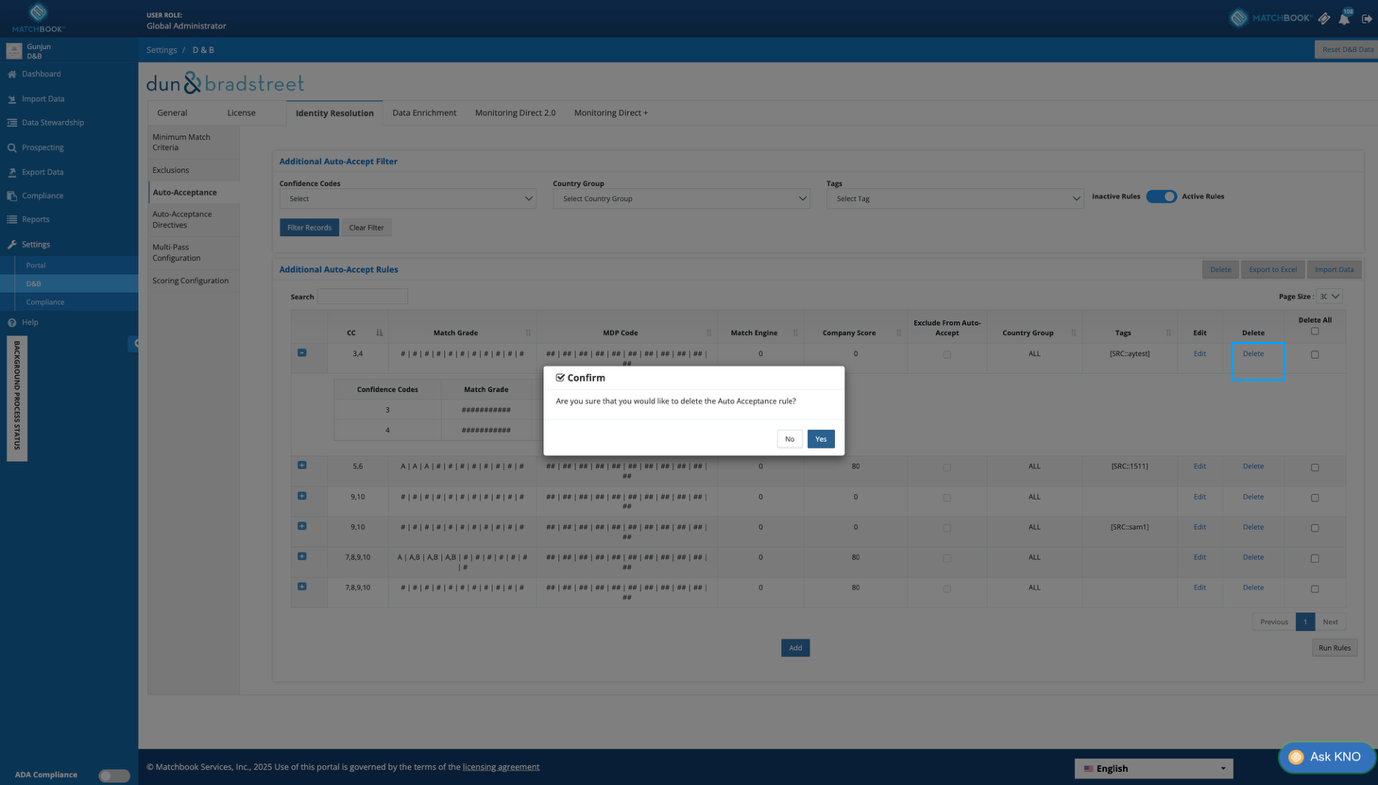Click the Settings wrench icon
The width and height of the screenshot is (1378, 785).
coord(12,244)
